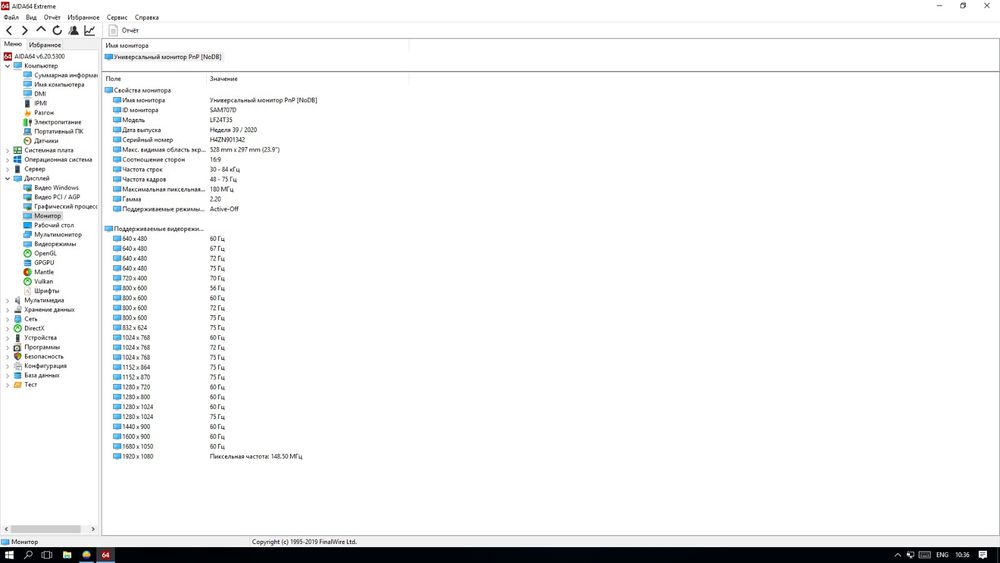The image size is (1000, 563).
Task: Click sidebar scrollbar right arrow
Action: [93, 529]
